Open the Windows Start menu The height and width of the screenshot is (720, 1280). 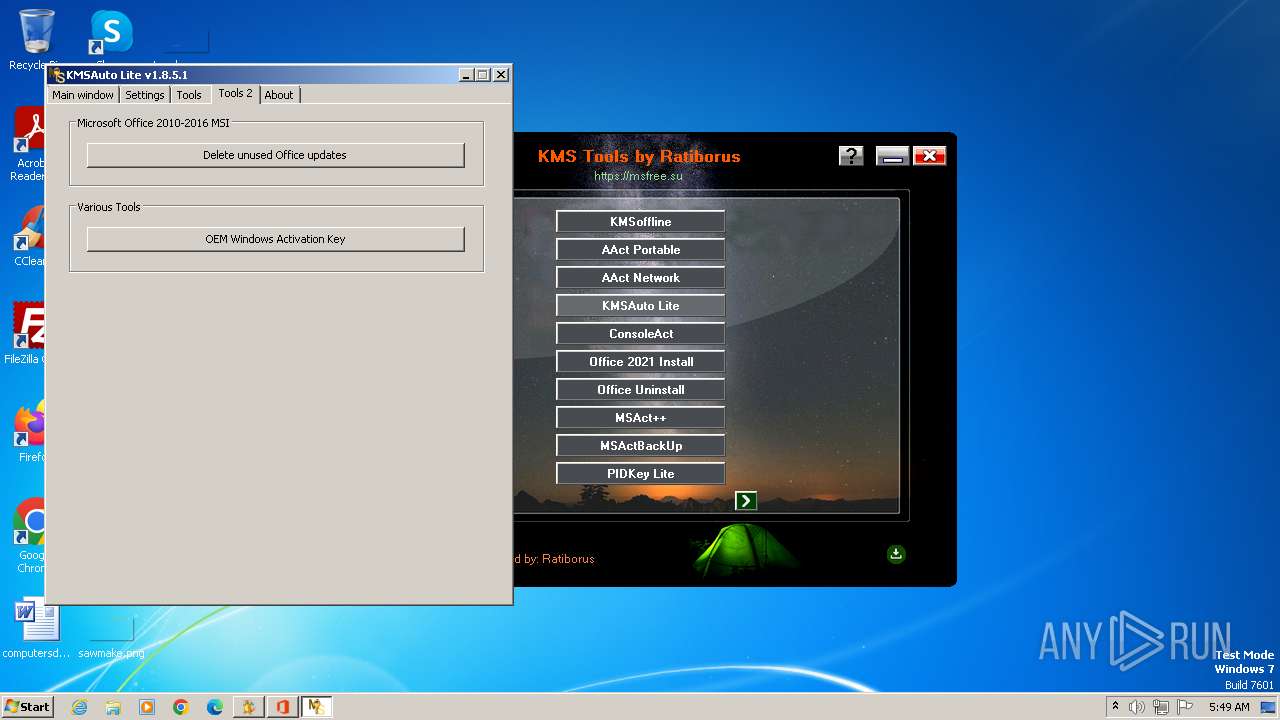pos(27,706)
